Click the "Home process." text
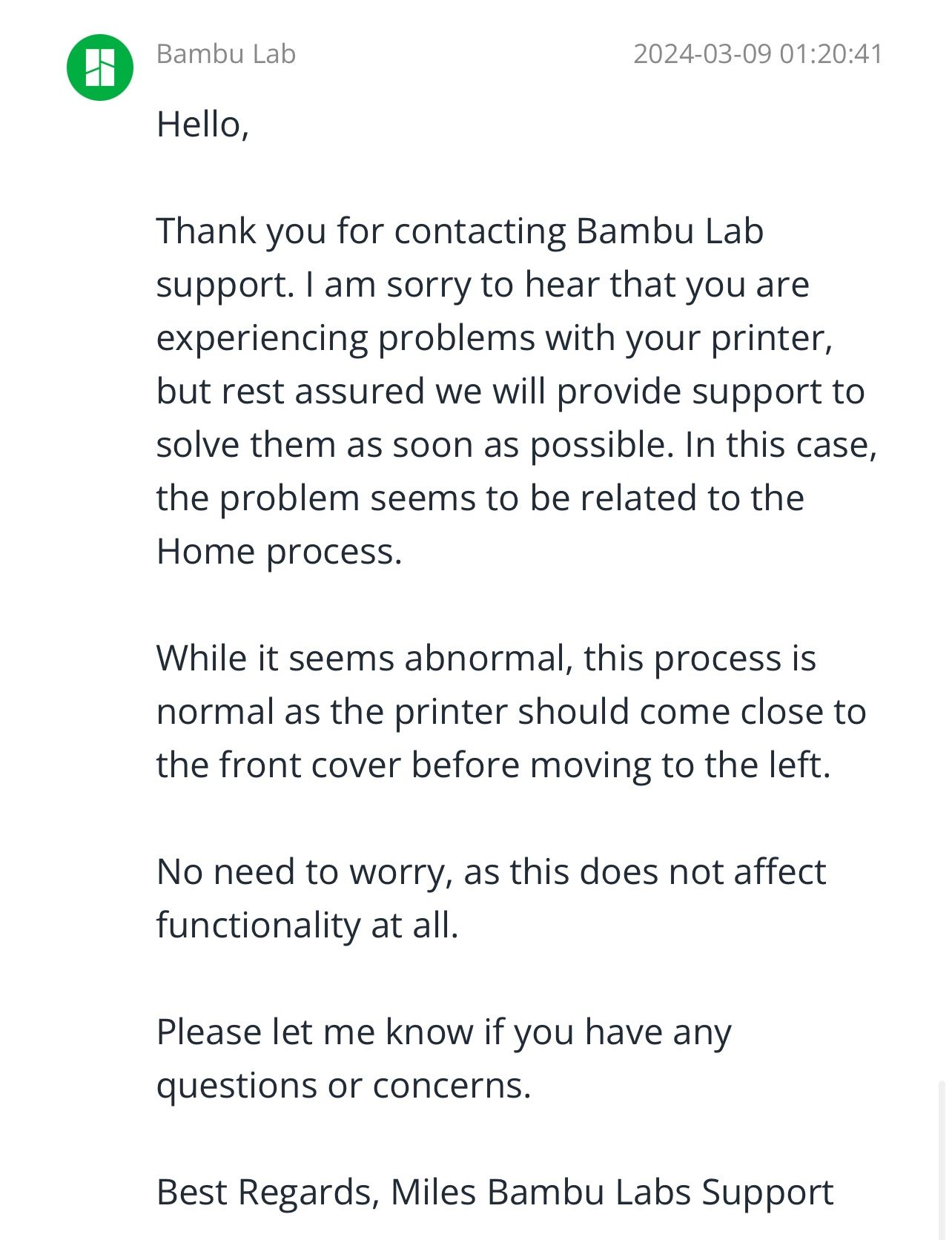The width and height of the screenshot is (952, 1240). pyautogui.click(x=280, y=552)
